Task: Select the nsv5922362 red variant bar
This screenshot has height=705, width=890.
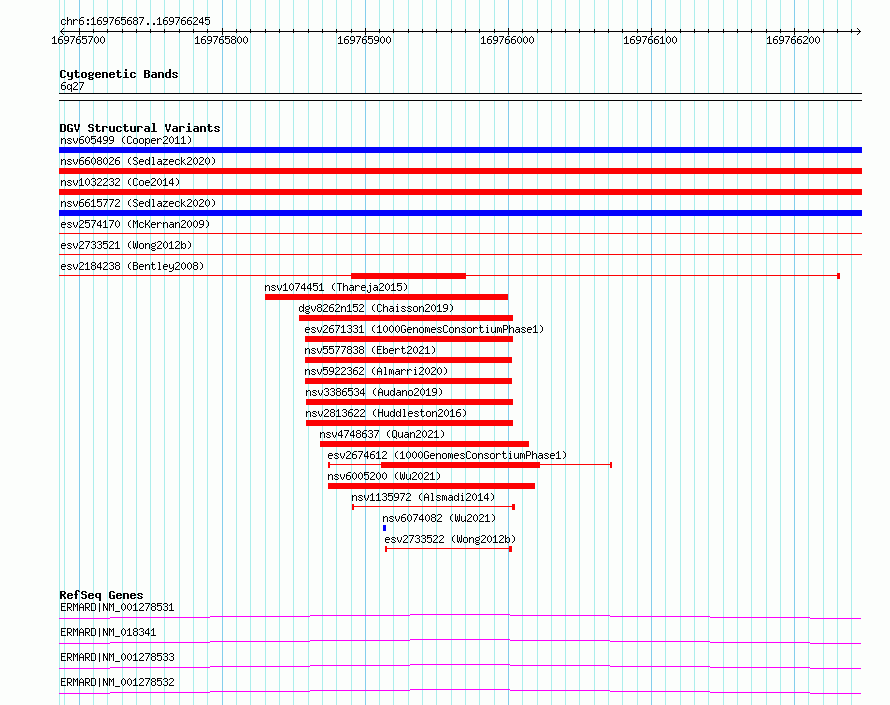Action: click(x=408, y=381)
